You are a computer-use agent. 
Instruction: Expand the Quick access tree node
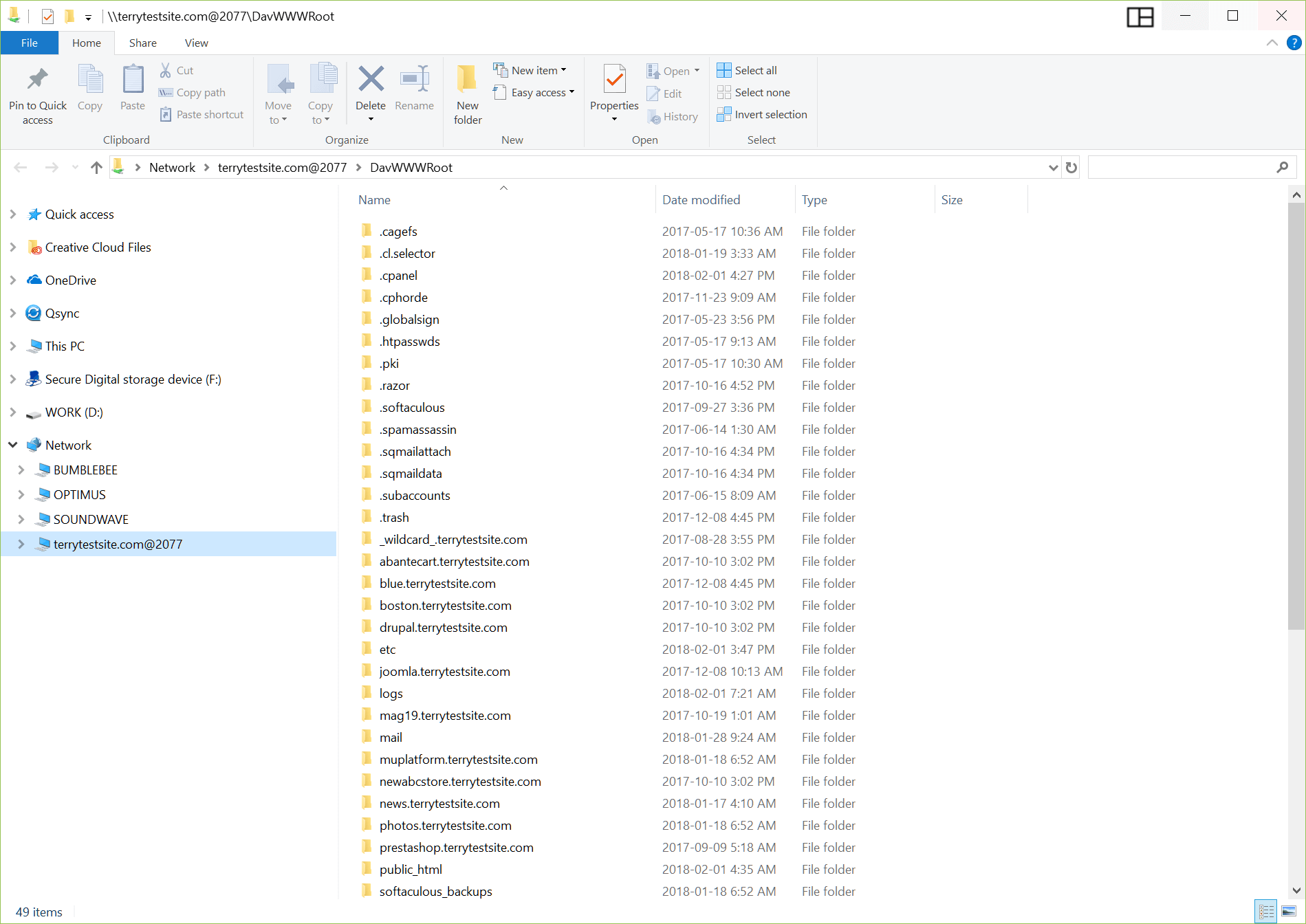tap(13, 214)
